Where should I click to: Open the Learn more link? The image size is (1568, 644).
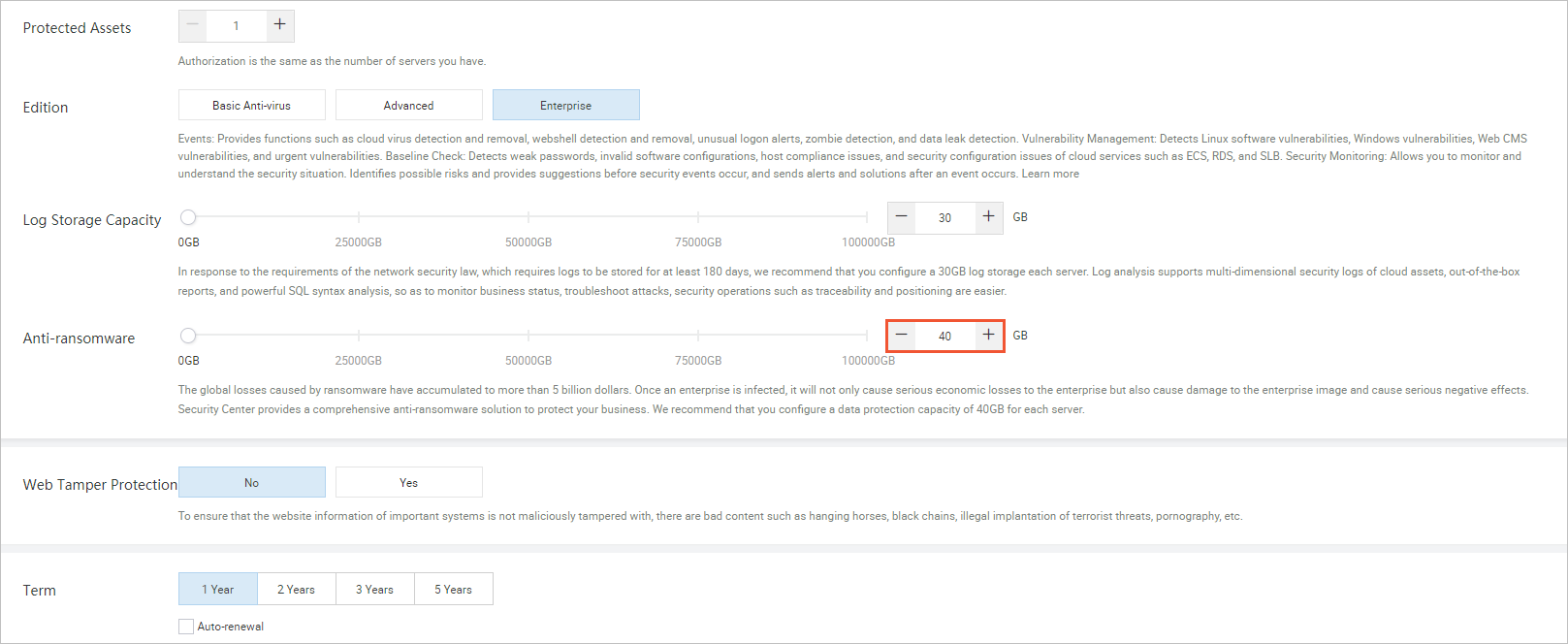click(1050, 174)
